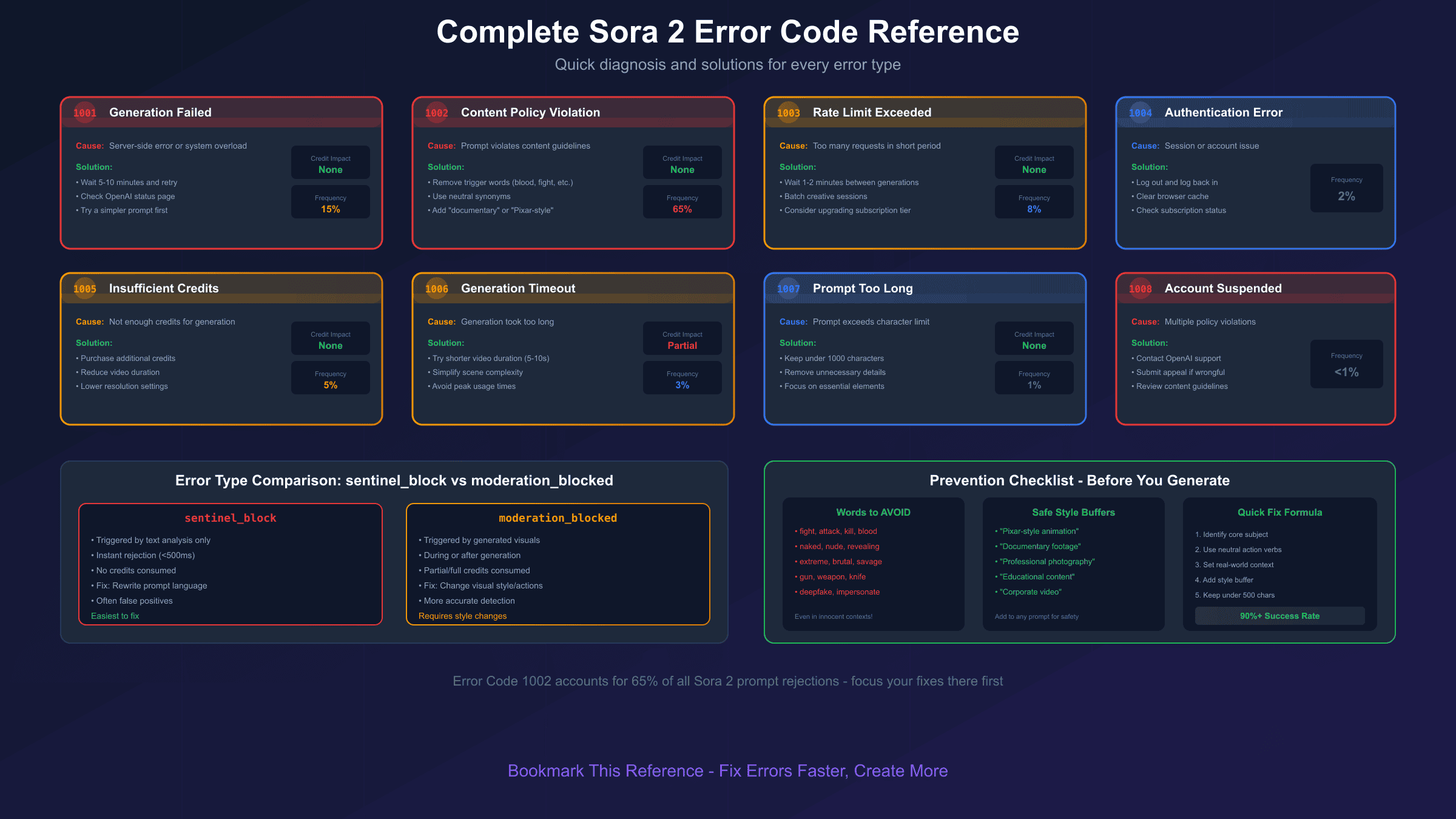The width and height of the screenshot is (1456, 819).
Task: Click the 2% frequency stat on Authentication Error
Action: pyautogui.click(x=1346, y=188)
